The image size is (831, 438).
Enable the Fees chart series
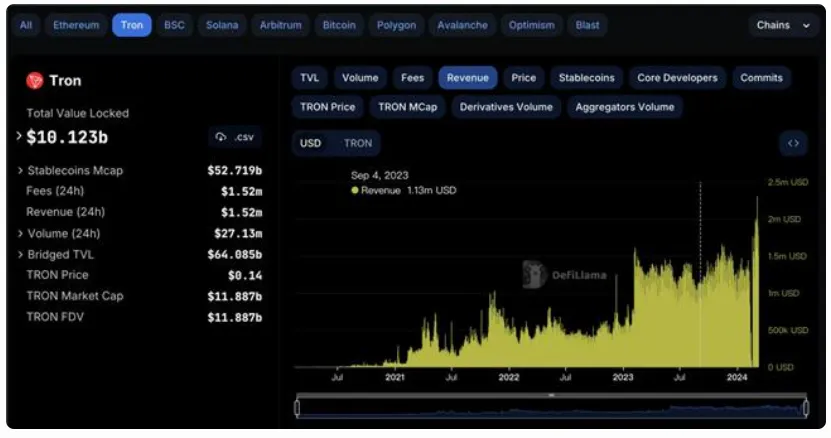tap(412, 78)
